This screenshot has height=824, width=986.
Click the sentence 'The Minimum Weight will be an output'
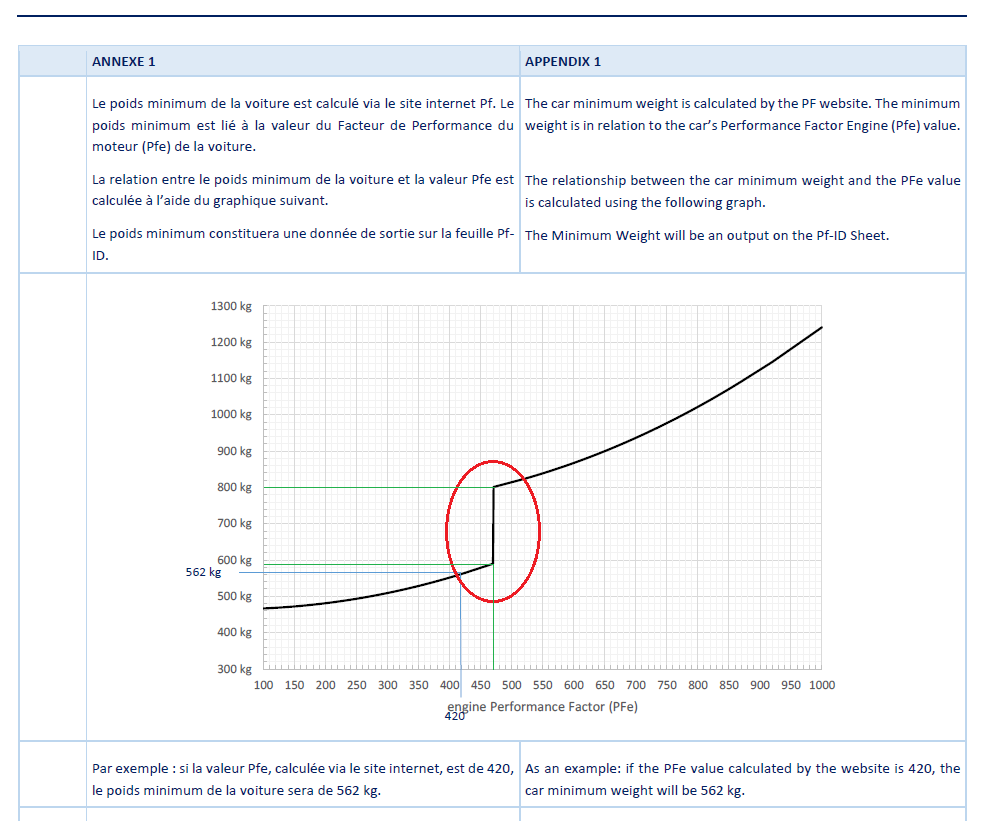pos(706,236)
